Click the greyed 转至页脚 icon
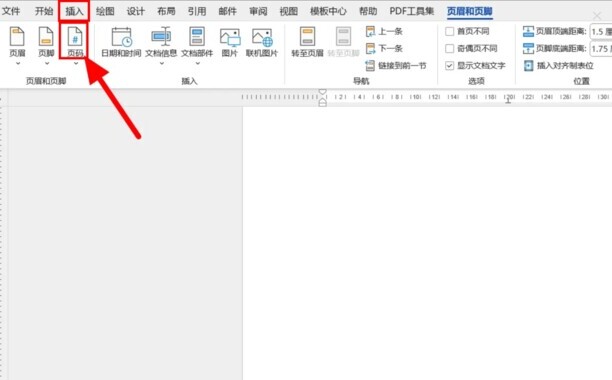 [x=343, y=37]
